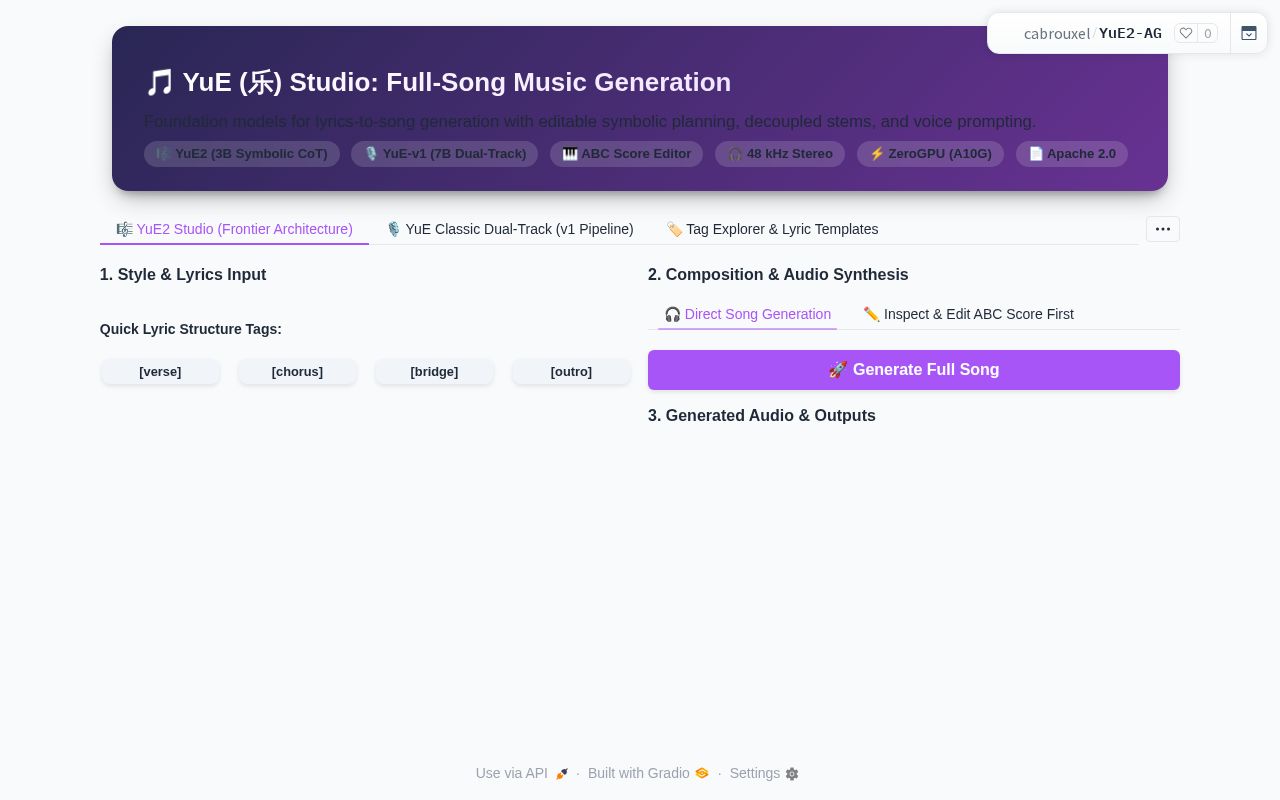Open the cabrouxel profile link
1280x800 pixels.
click(1057, 34)
